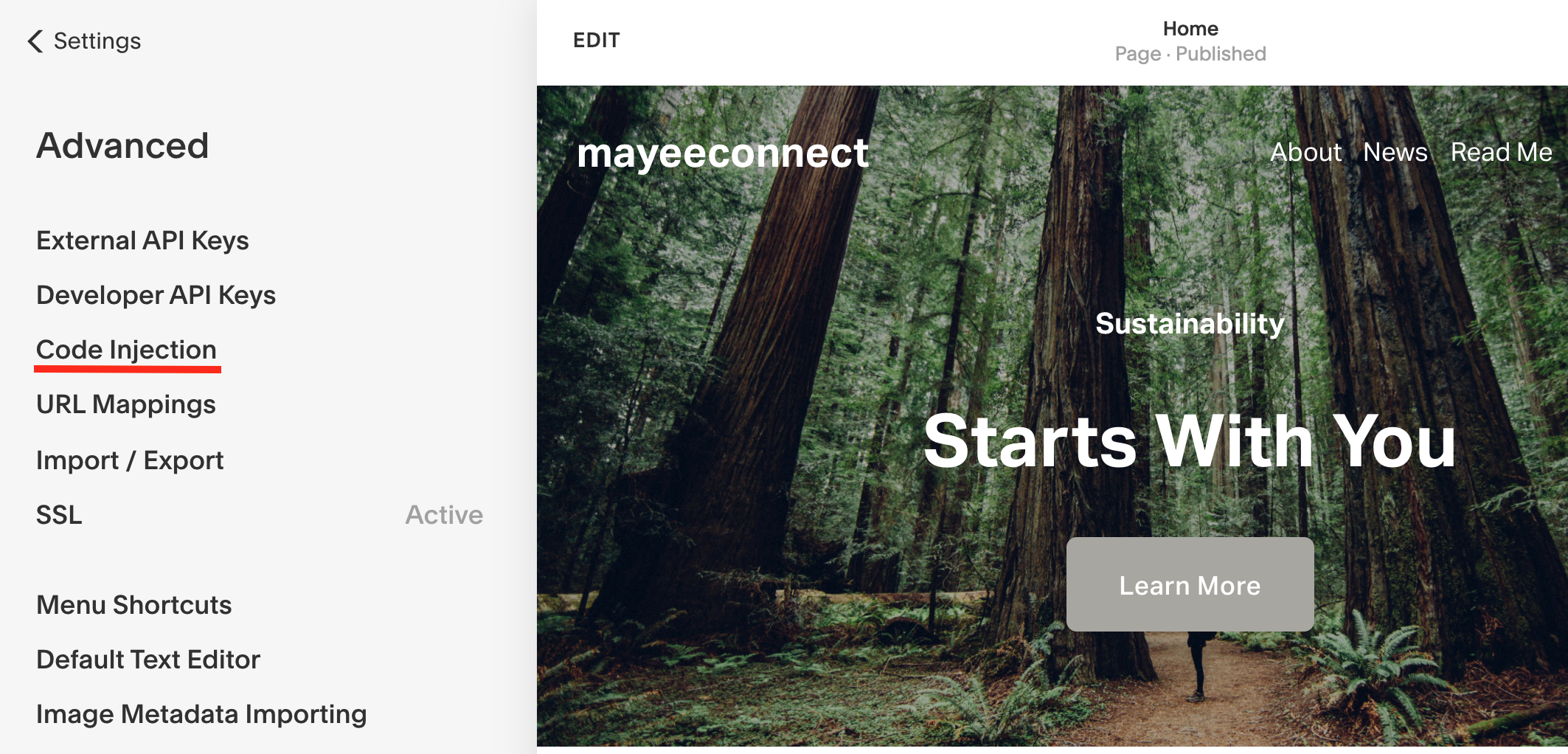This screenshot has height=754, width=1568.
Task: Select the Starts With You headline
Action: 1190,441
